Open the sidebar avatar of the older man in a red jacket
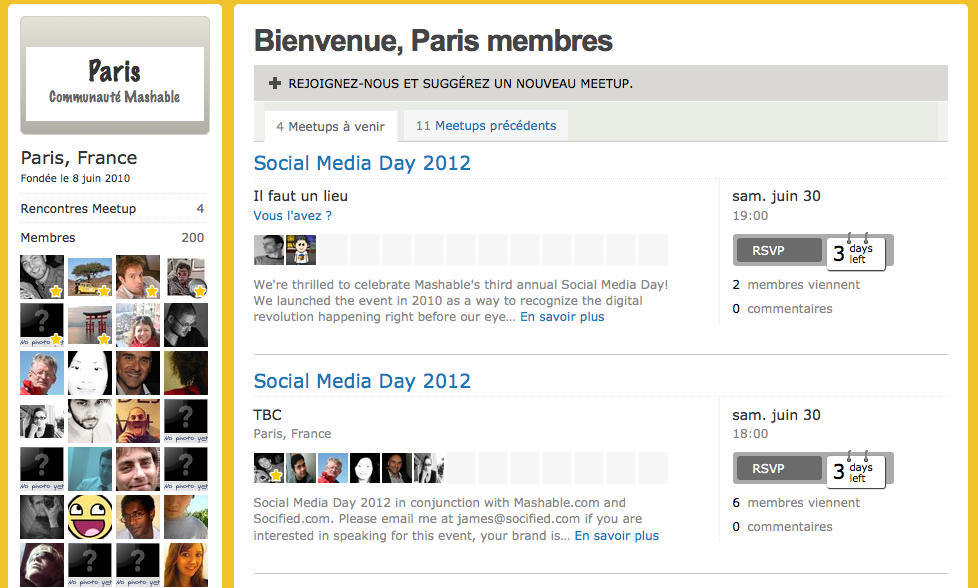This screenshot has width=978, height=588. (x=42, y=373)
